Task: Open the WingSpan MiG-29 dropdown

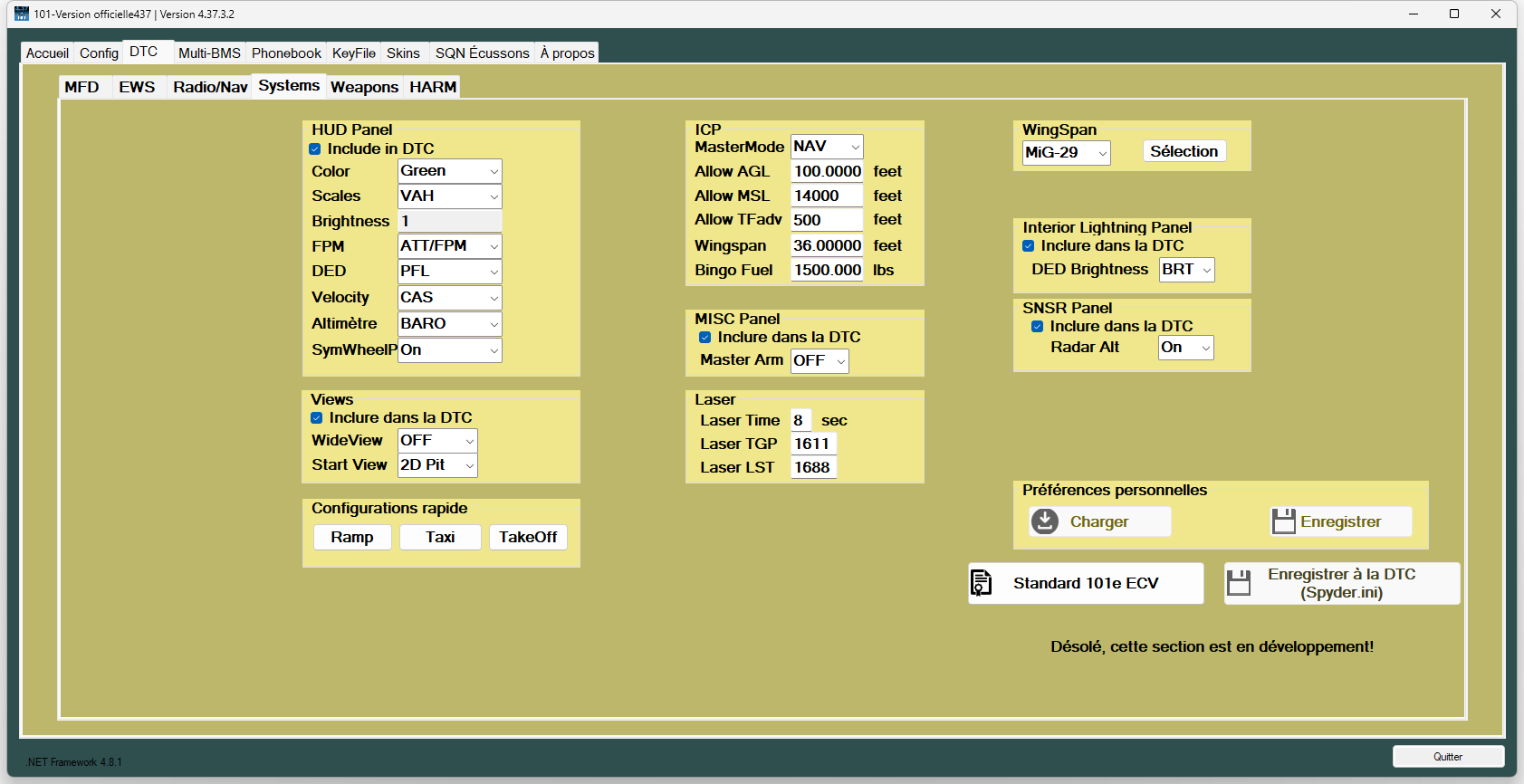Action: click(1066, 153)
